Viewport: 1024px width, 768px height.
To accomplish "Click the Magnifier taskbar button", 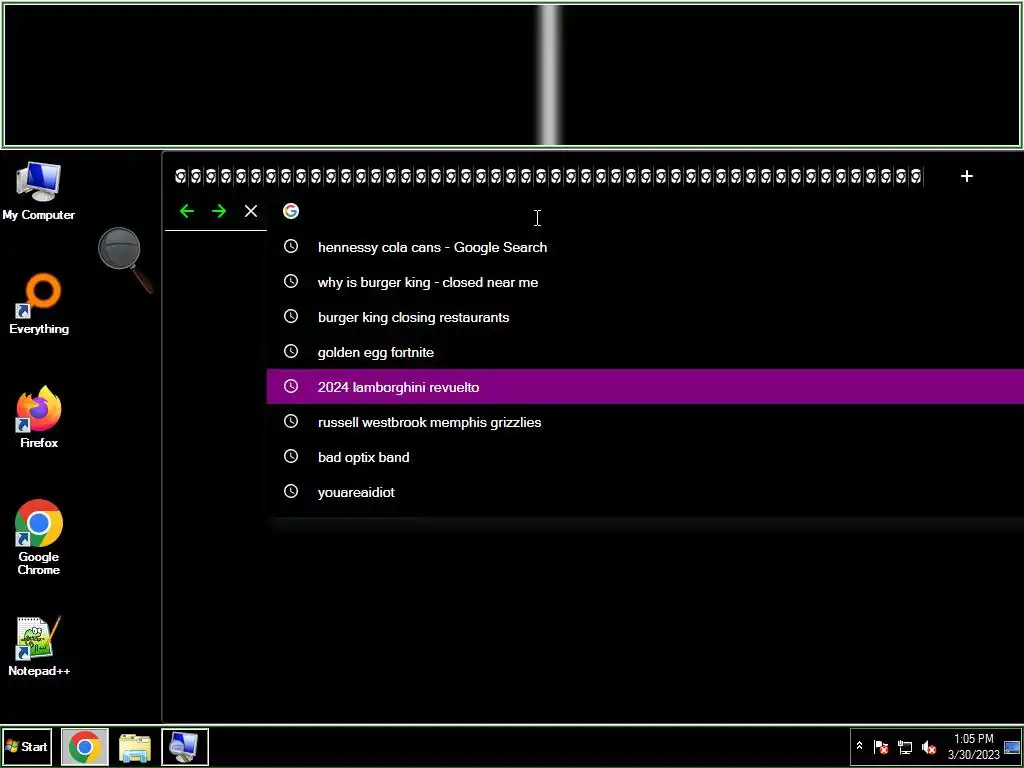I will click(185, 747).
